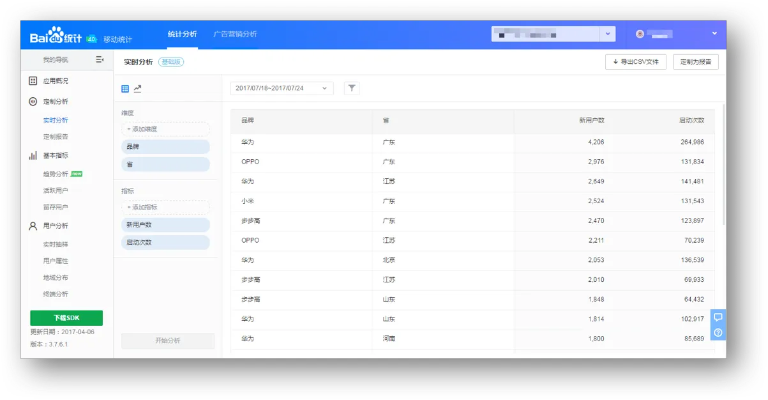Collapse the sidebar with the menu icon
768x400 pixels.
pos(100,60)
